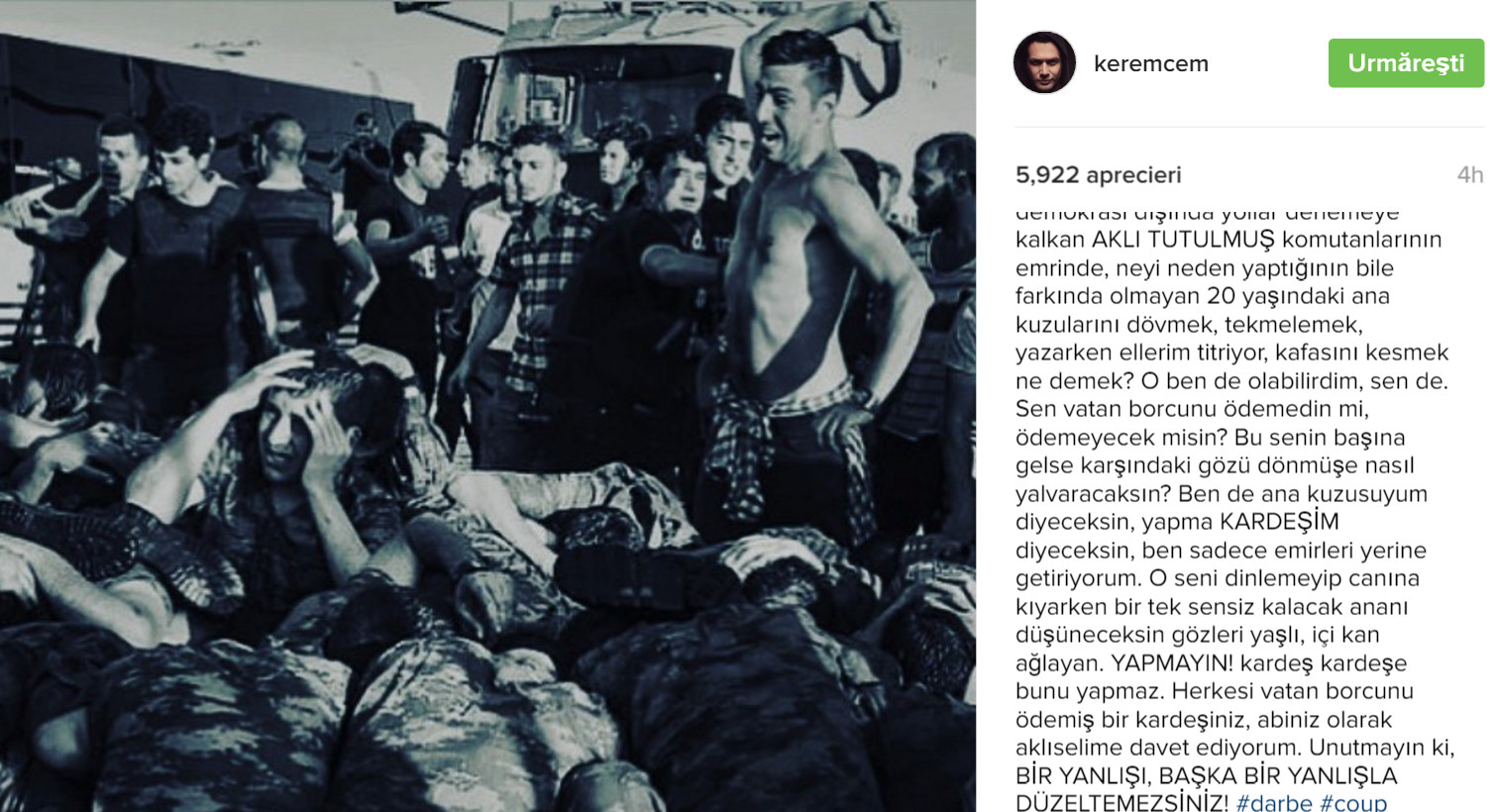The width and height of the screenshot is (1495, 812).
Task: Click the belt raised in the air
Action: click(x=872, y=50)
